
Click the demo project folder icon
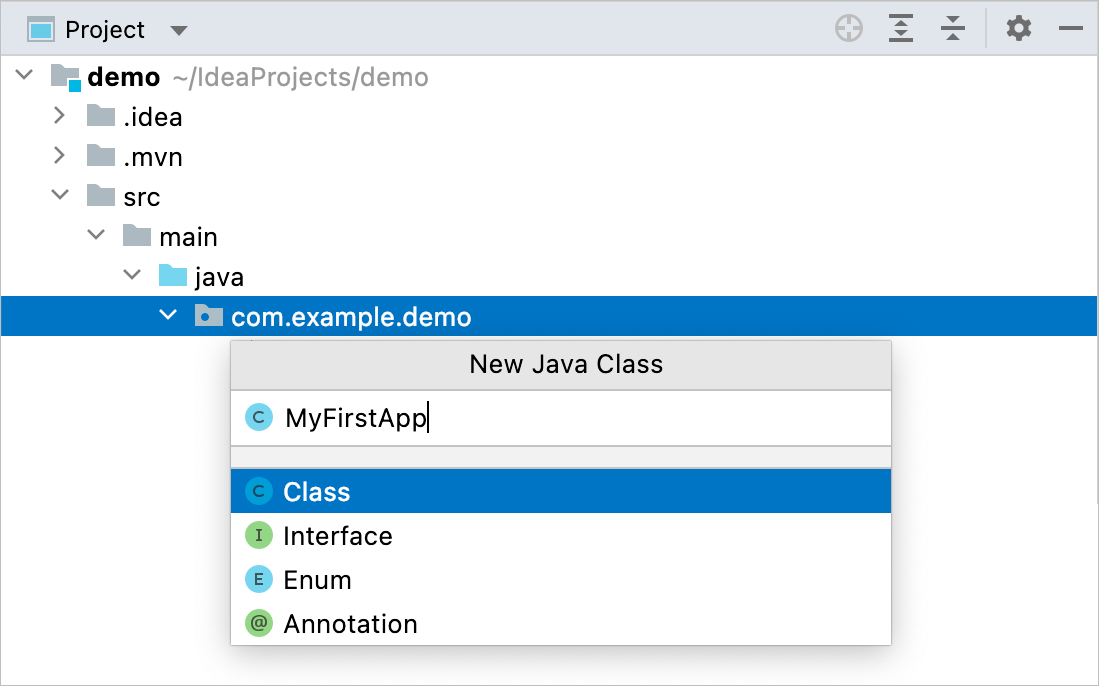click(66, 76)
